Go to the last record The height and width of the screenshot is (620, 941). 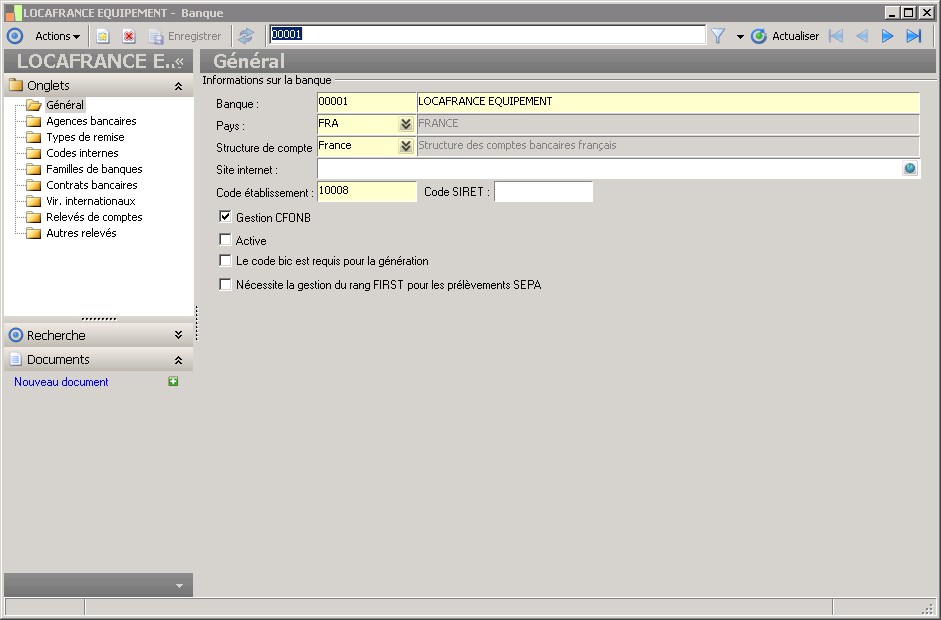[x=913, y=36]
